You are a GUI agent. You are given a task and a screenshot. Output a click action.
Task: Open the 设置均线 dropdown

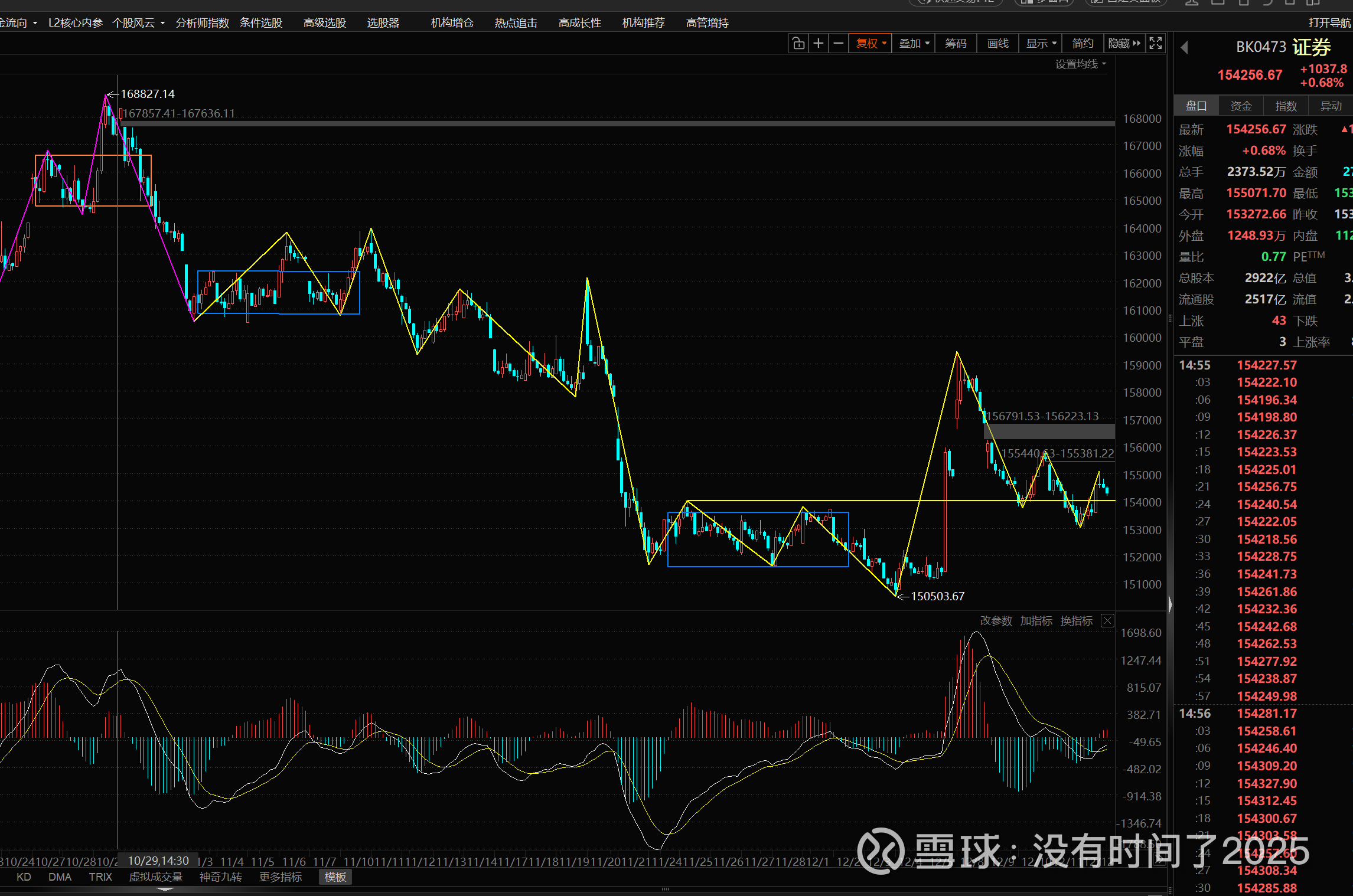(1080, 64)
